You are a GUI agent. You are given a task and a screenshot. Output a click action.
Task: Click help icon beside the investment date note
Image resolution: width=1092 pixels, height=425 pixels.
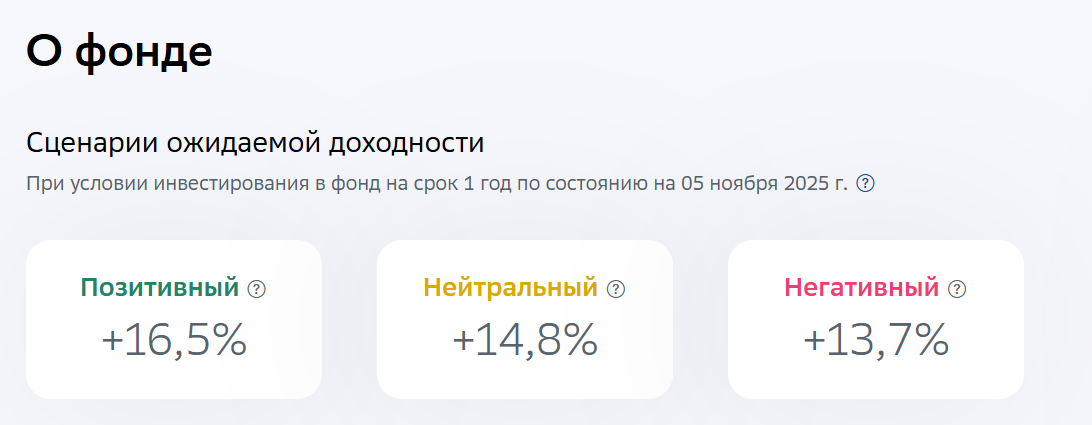866,184
